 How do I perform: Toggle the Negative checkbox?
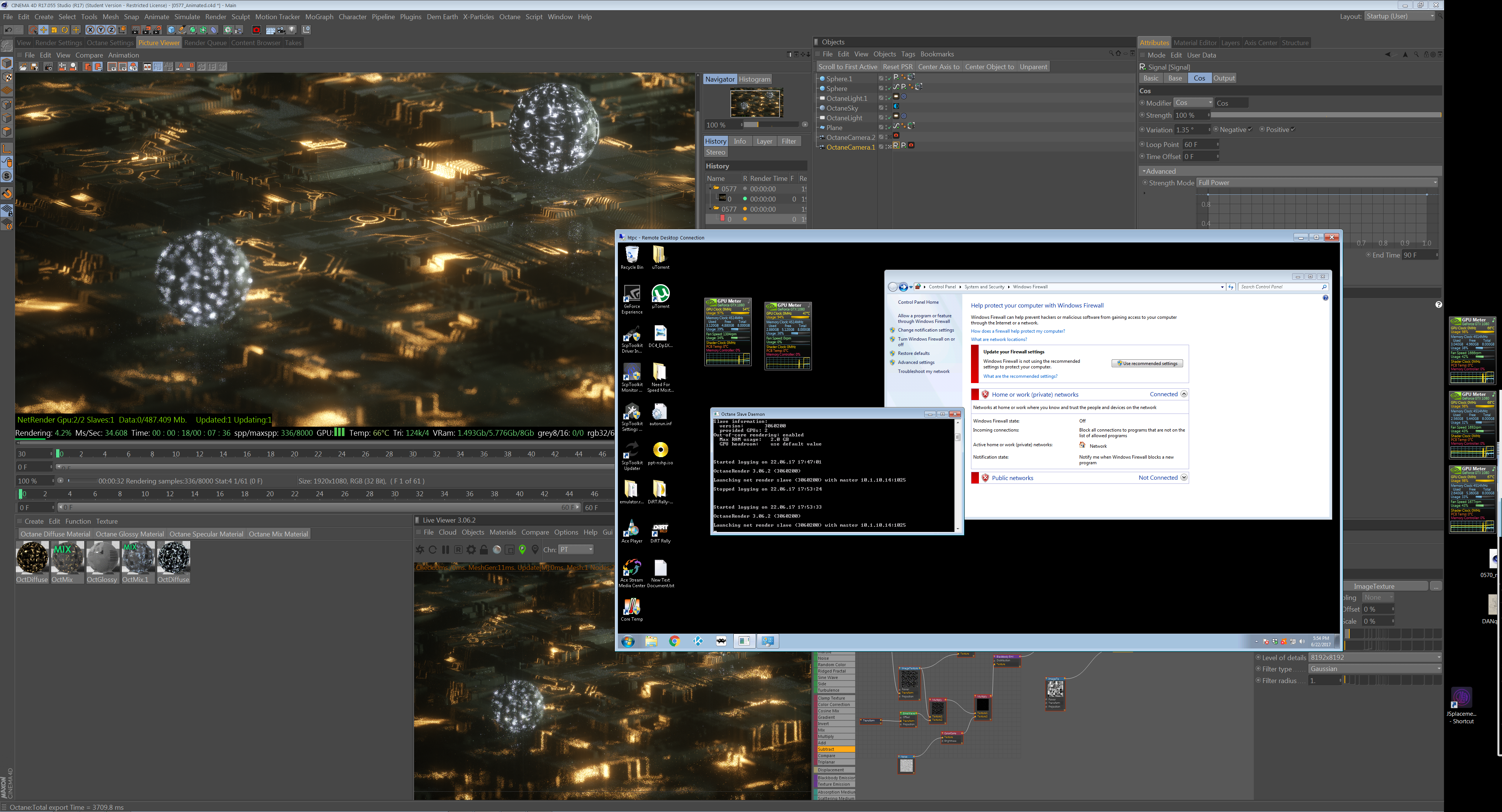pyautogui.click(x=1250, y=129)
